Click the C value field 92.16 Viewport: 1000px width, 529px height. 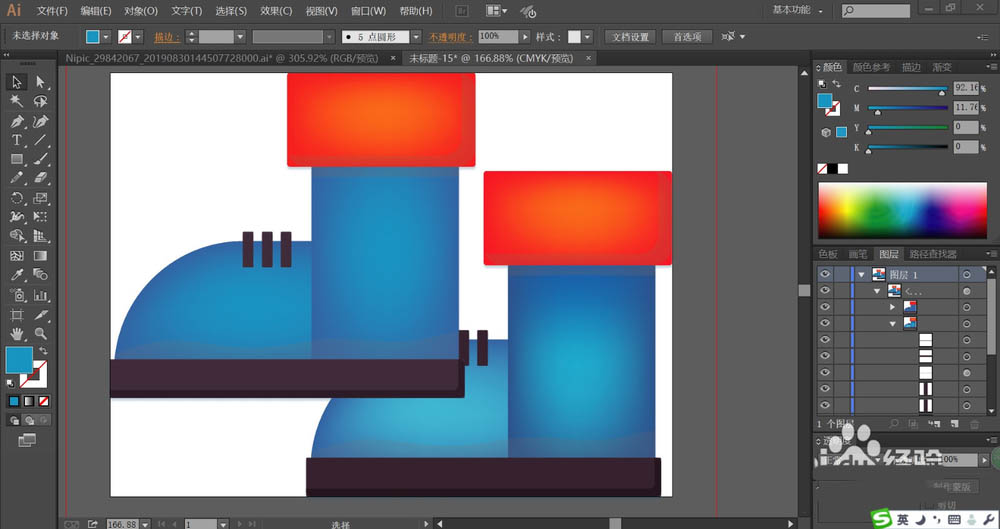pos(966,88)
